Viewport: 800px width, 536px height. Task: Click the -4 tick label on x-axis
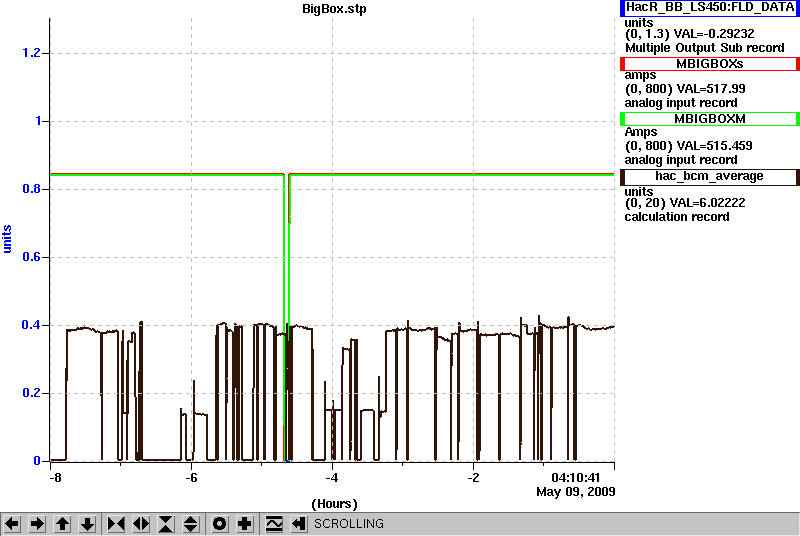[332, 478]
